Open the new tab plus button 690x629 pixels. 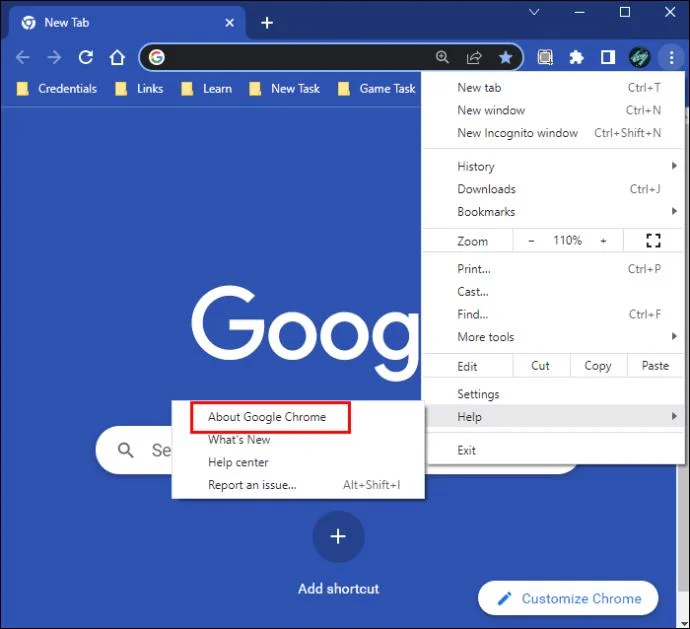[267, 23]
